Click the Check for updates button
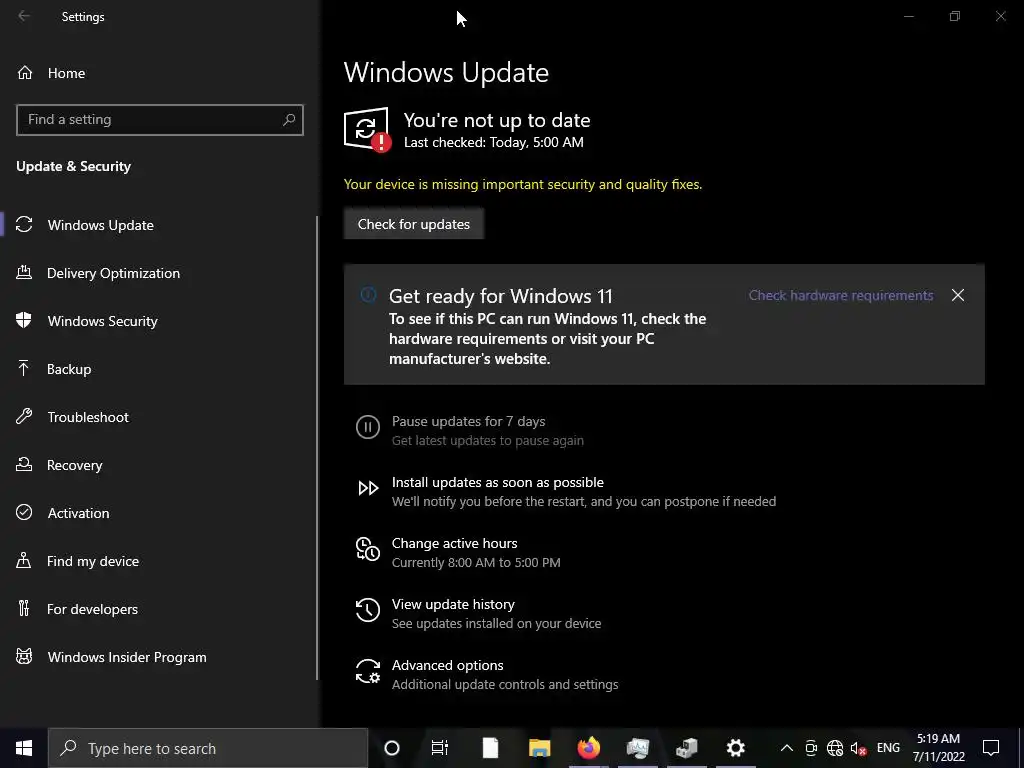This screenshot has height=768, width=1024. [x=414, y=224]
